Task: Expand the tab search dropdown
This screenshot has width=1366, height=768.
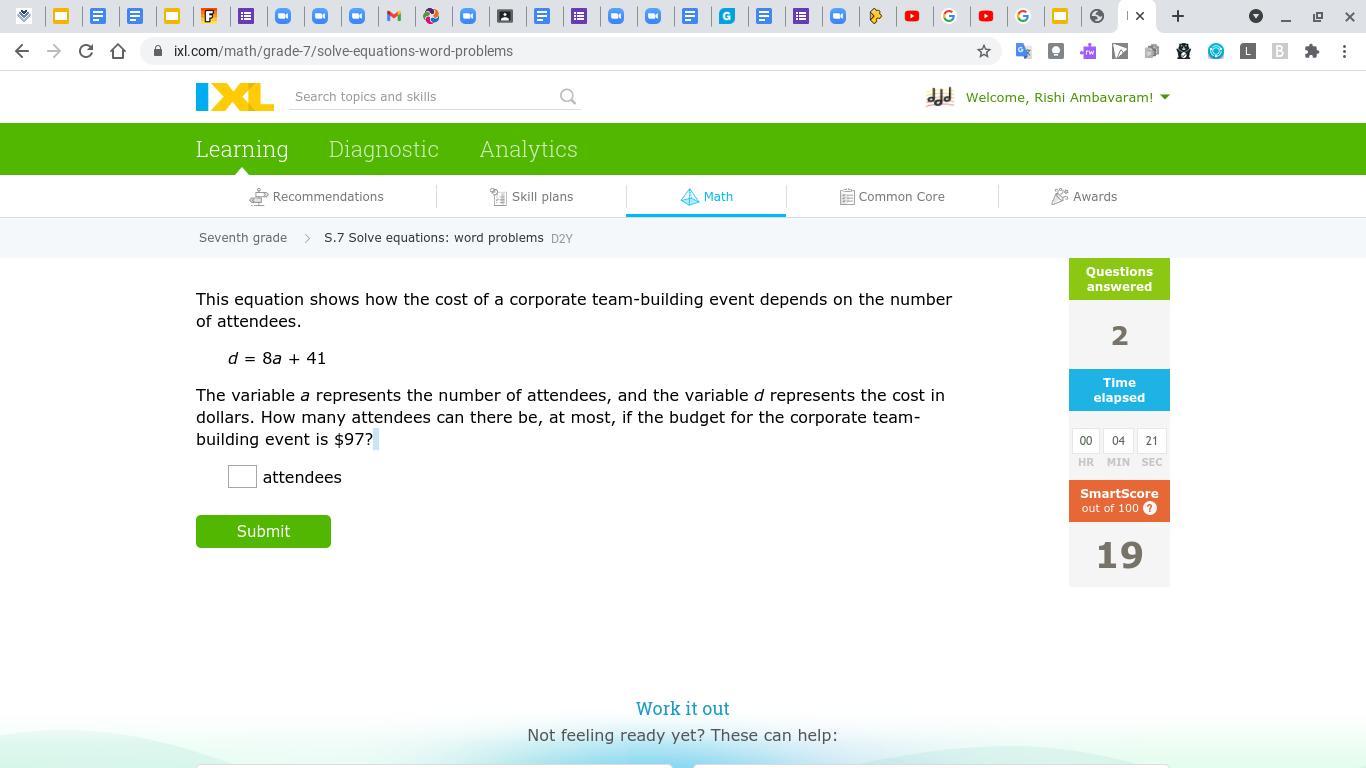Action: (x=1256, y=16)
